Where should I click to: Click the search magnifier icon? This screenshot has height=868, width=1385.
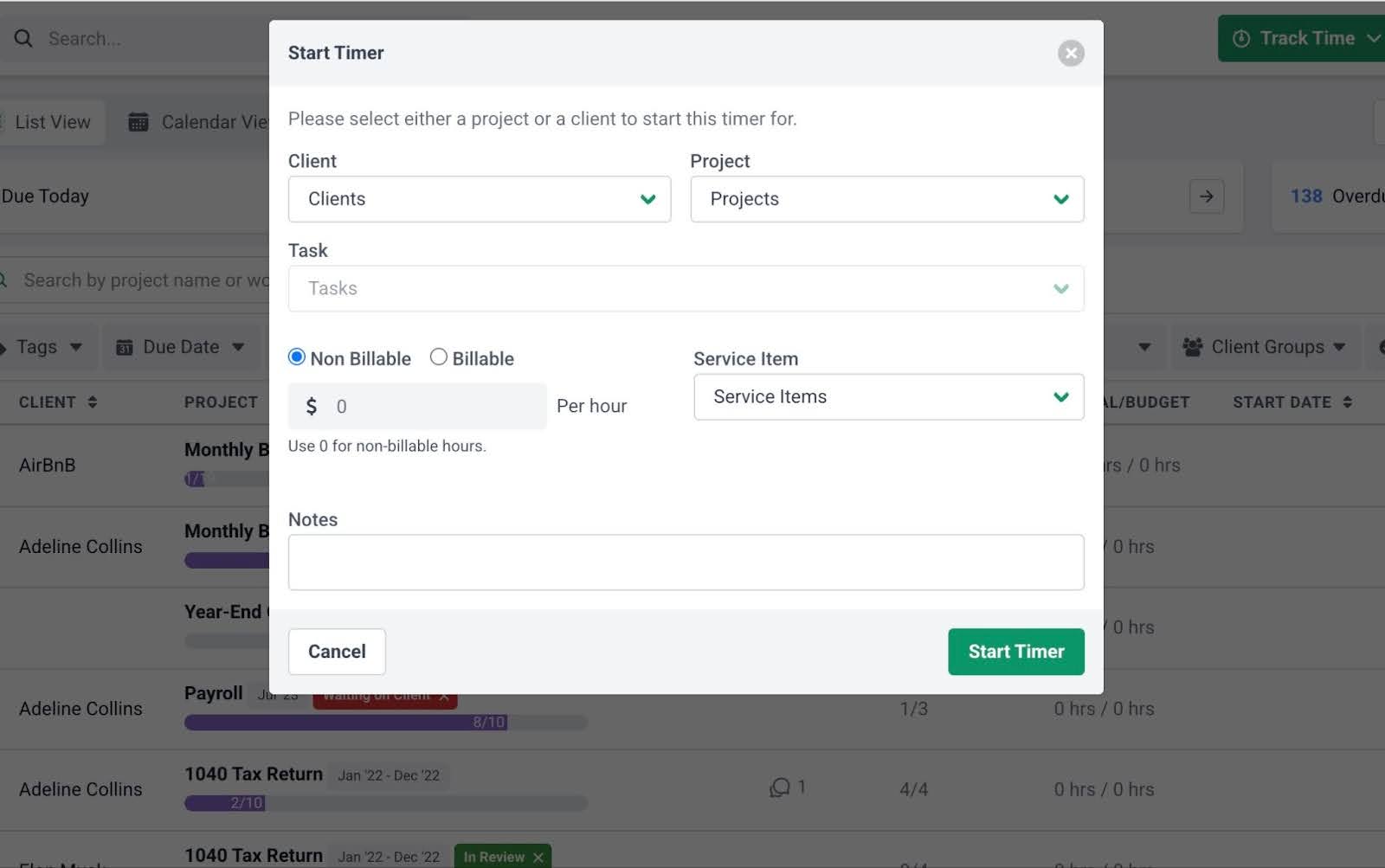coord(23,39)
